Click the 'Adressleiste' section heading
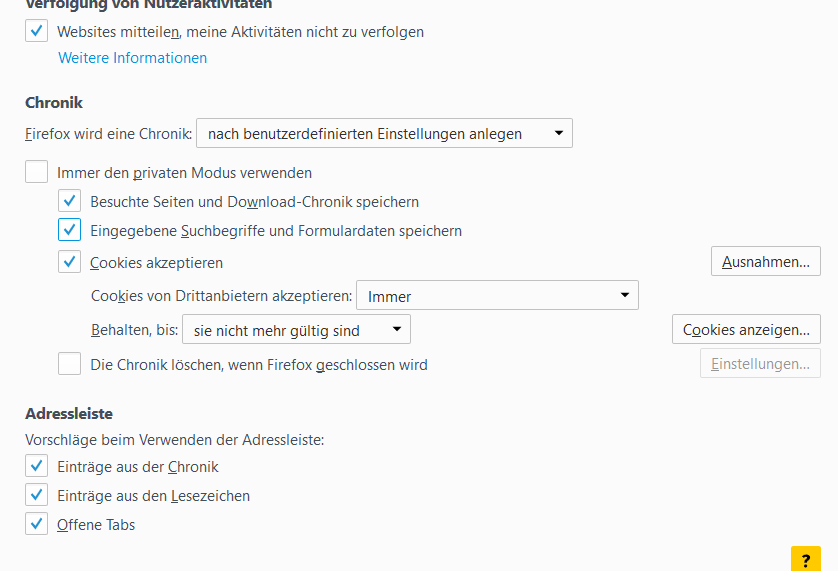This screenshot has width=838, height=571. 68,413
